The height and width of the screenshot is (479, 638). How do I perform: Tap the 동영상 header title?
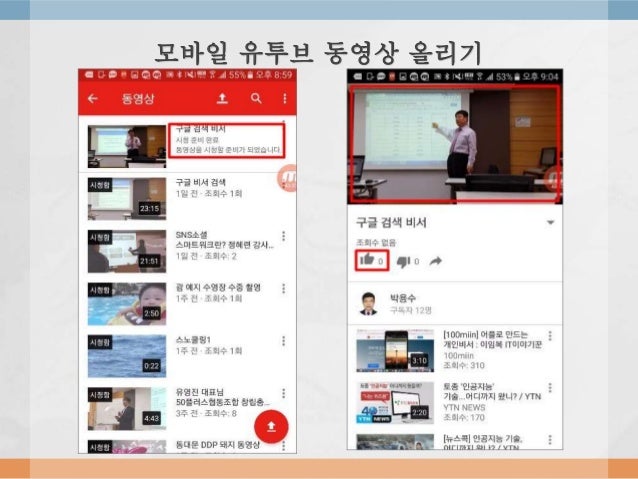(x=138, y=98)
